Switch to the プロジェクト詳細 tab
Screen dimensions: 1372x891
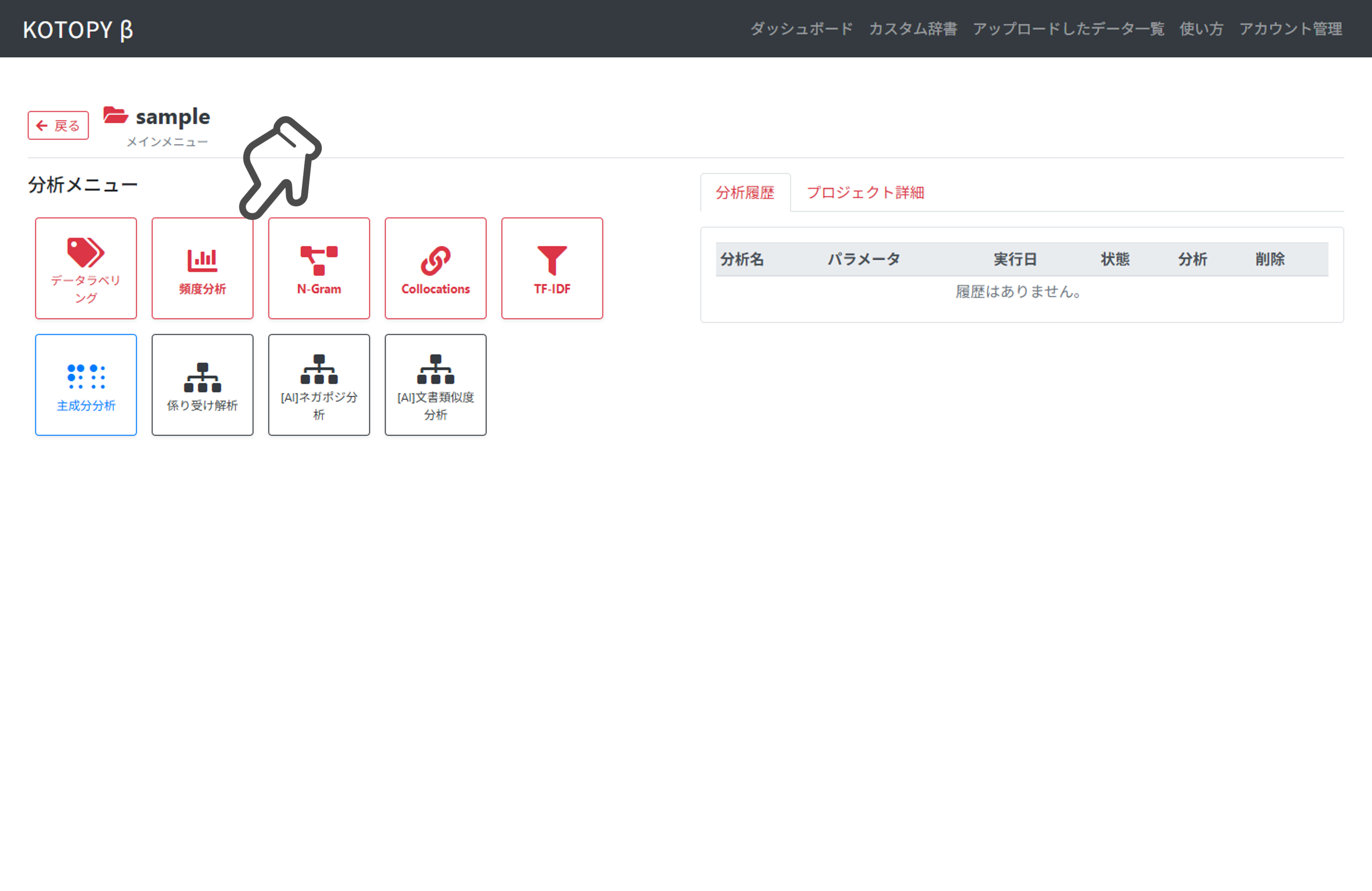point(865,193)
